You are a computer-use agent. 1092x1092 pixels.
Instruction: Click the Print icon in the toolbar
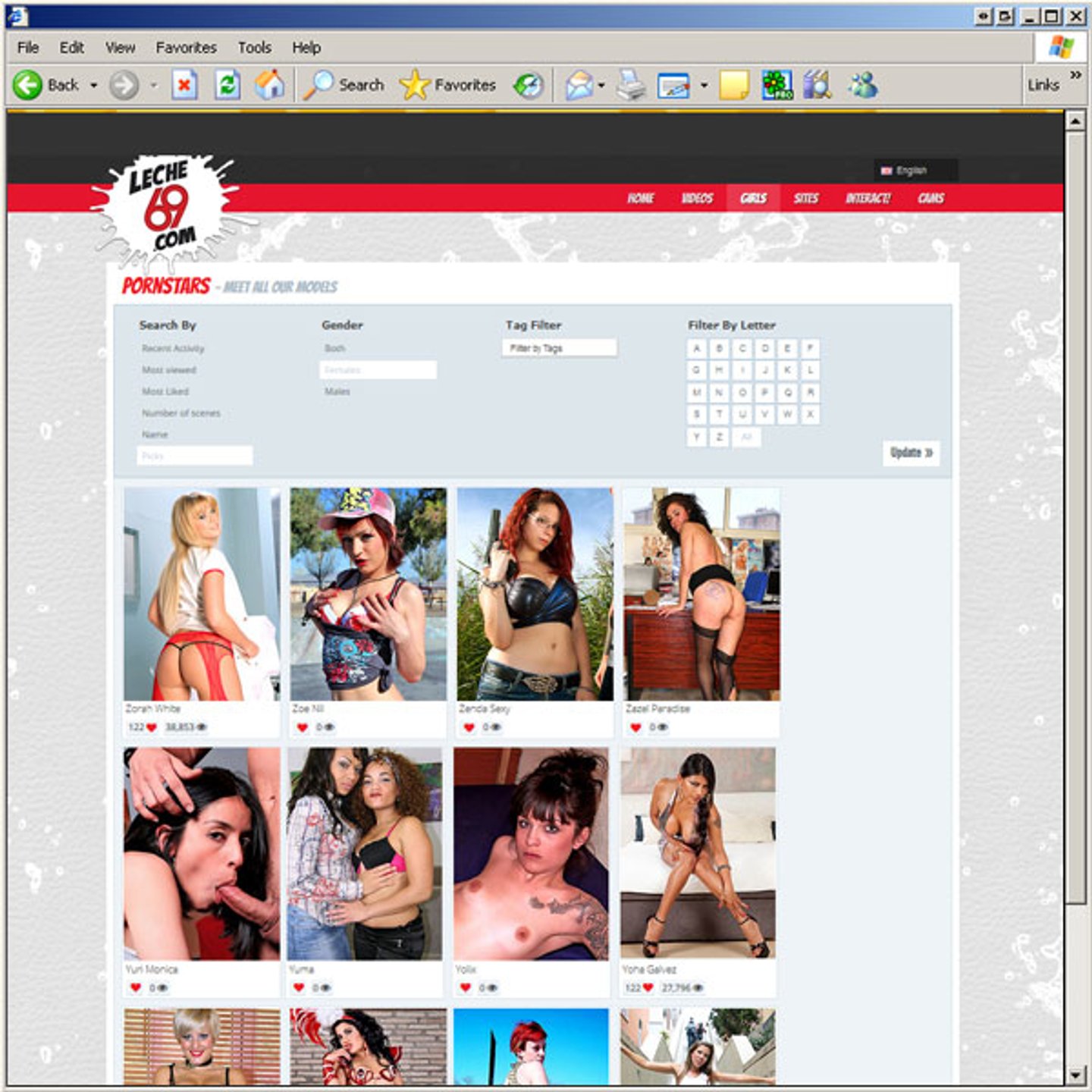630,85
